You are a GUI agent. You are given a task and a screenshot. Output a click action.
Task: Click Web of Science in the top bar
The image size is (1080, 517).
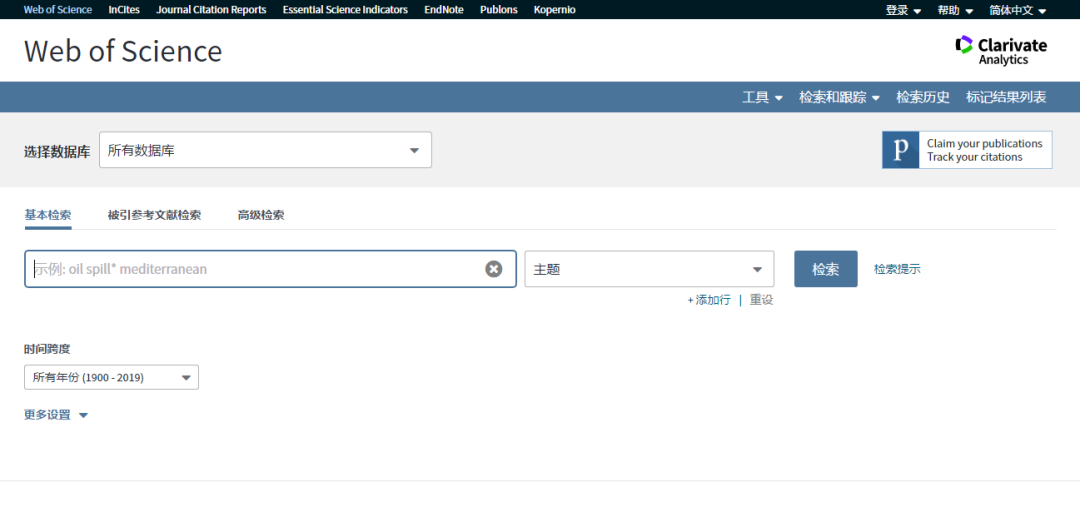click(x=58, y=10)
